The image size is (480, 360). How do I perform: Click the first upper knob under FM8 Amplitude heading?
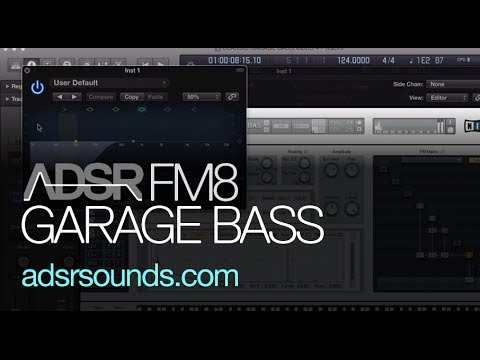tap(331, 170)
